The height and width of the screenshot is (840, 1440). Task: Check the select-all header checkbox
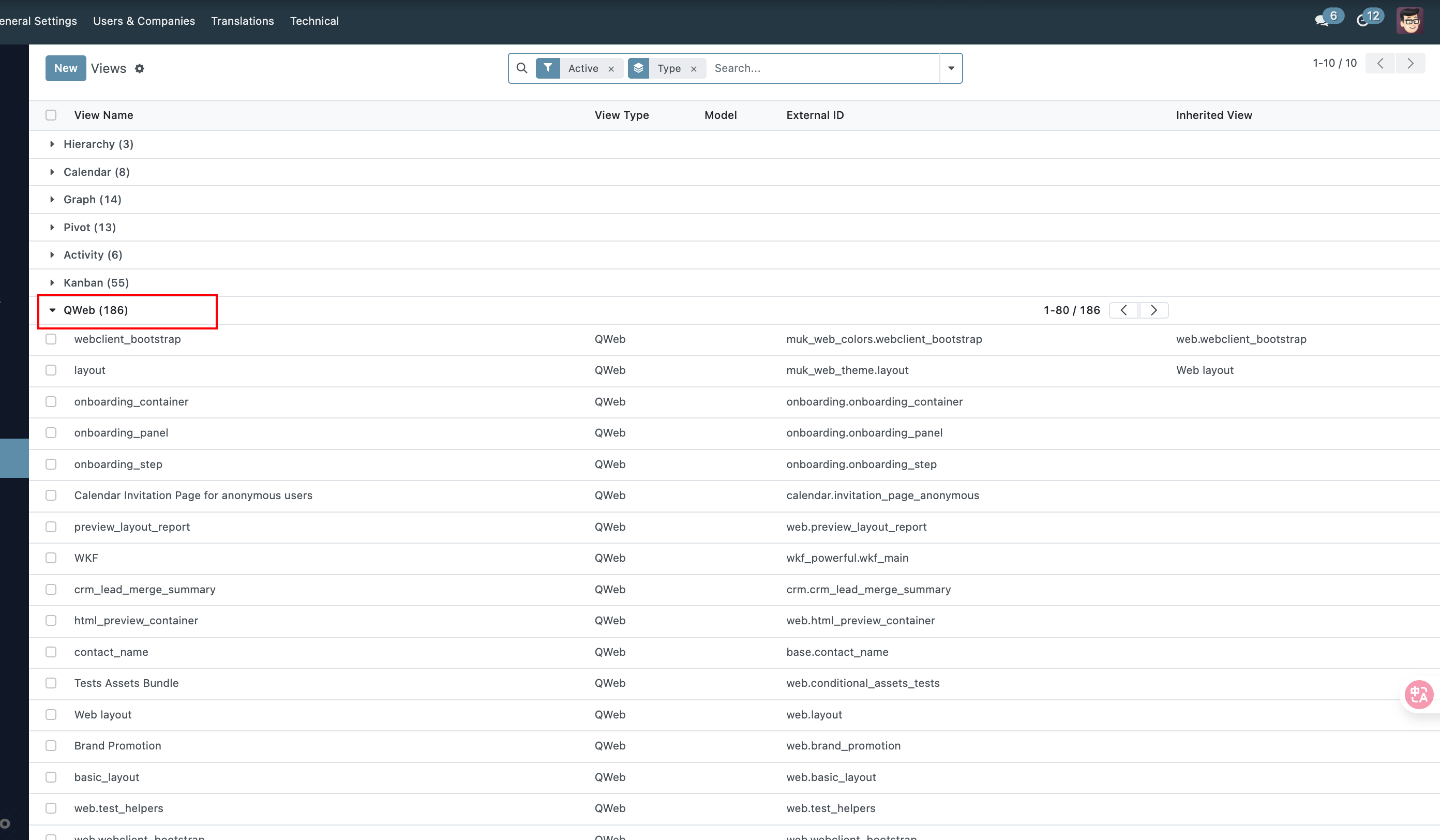click(x=51, y=115)
